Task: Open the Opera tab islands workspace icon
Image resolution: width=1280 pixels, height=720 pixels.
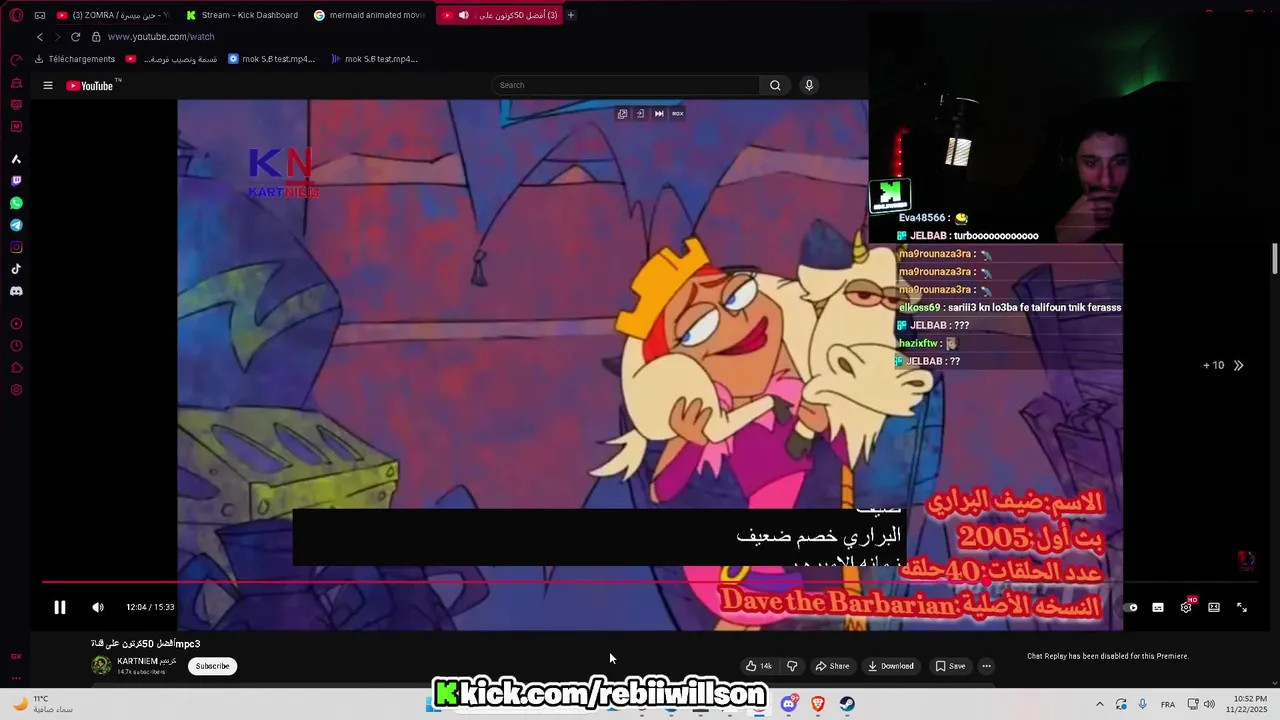Action: 40,15
